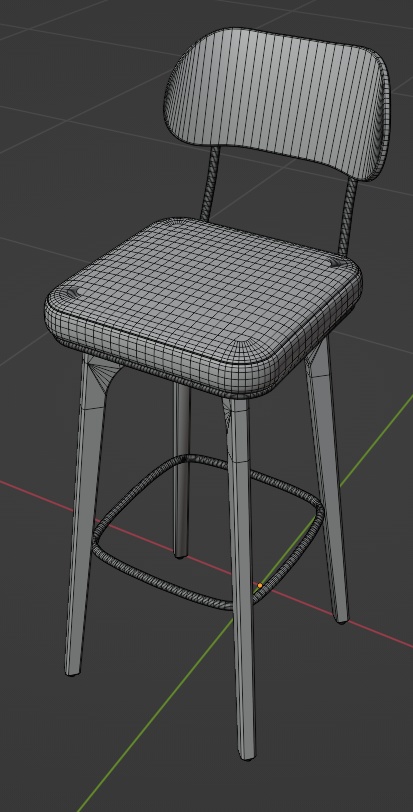The width and height of the screenshot is (413, 812).
Task: Click the left backrest support rod
Action: tap(210, 183)
